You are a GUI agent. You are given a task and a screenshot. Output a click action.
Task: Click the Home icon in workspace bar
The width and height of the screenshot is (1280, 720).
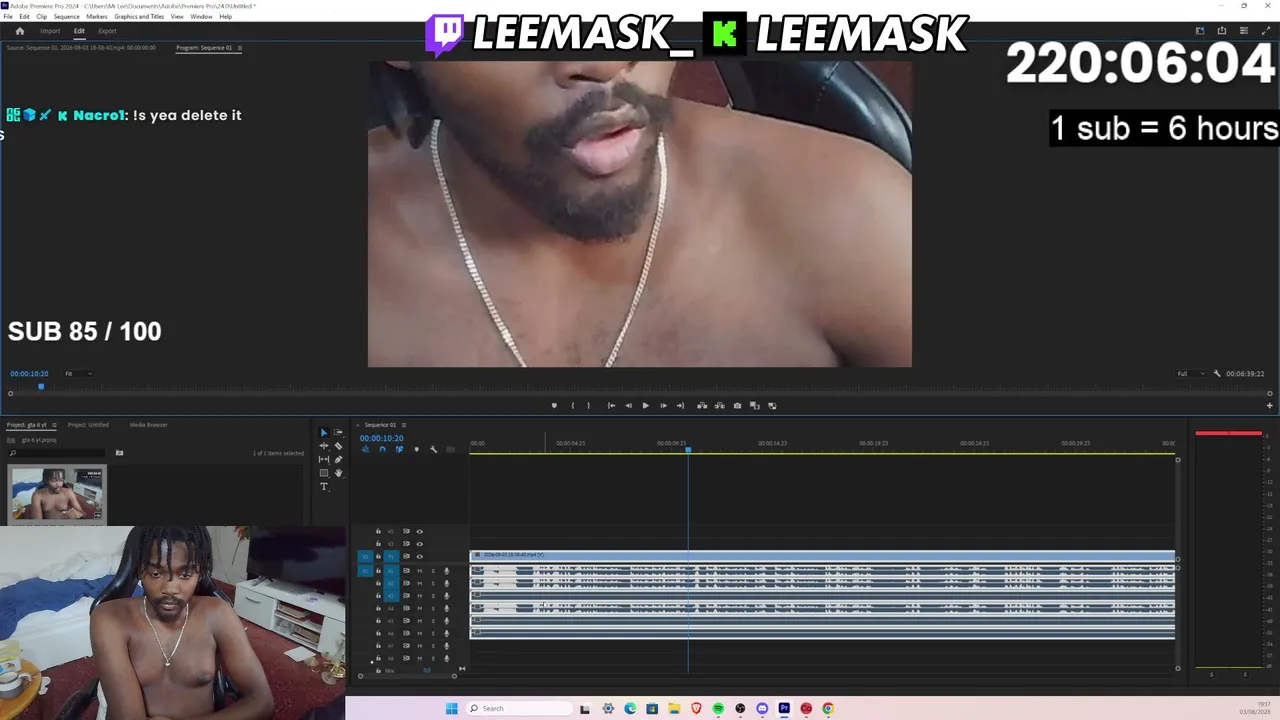click(19, 31)
